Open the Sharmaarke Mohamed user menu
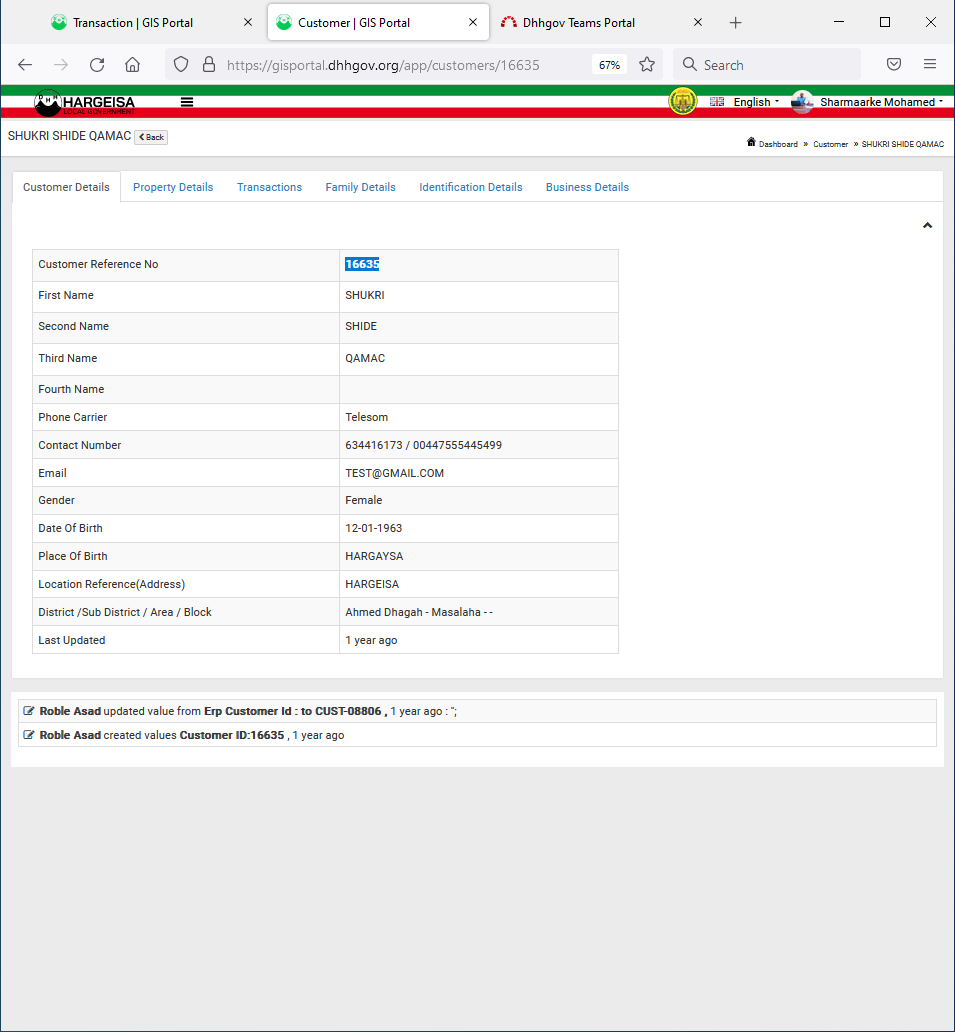The width and height of the screenshot is (955, 1032). pos(881,102)
